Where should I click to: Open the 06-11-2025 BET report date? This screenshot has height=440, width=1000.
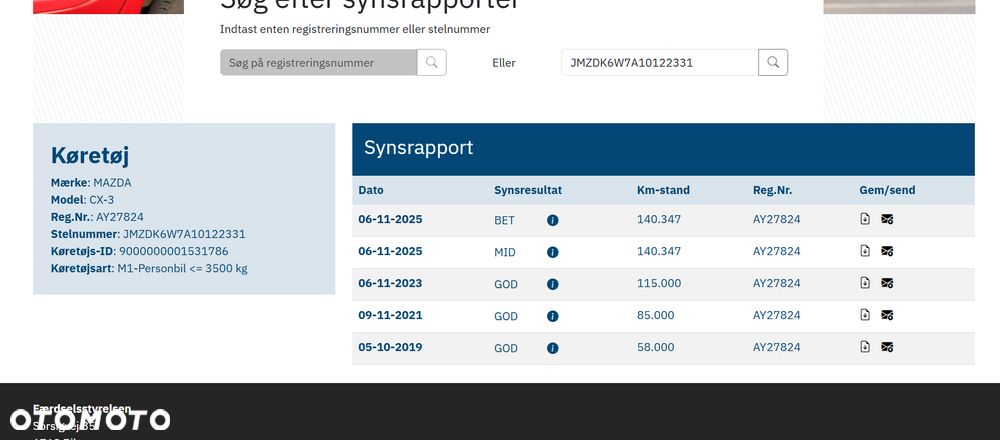tap(390, 219)
